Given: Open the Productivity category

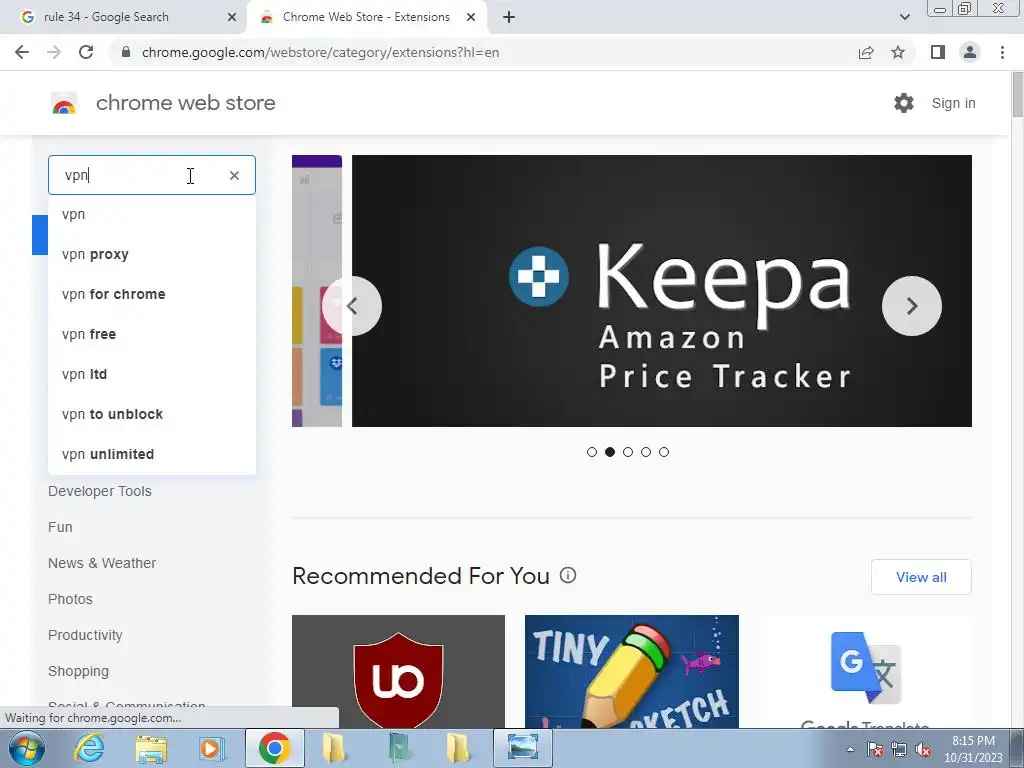Looking at the screenshot, I should click(85, 635).
